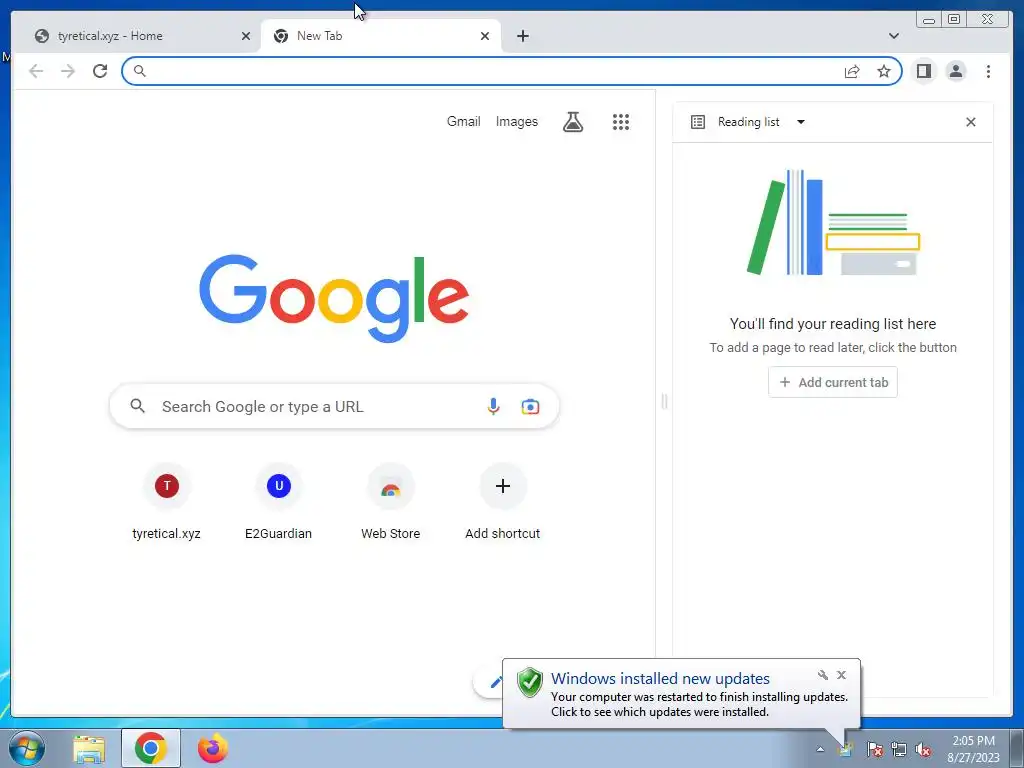Open the profile avatar menu
Image resolution: width=1024 pixels, height=768 pixels.
click(x=955, y=71)
